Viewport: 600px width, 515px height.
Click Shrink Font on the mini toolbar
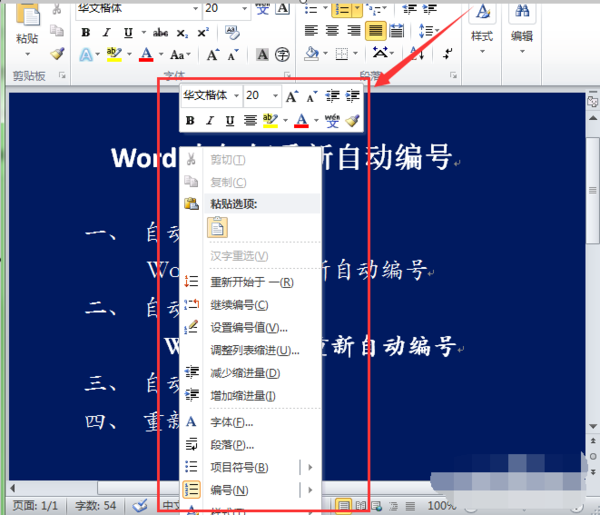pos(312,96)
